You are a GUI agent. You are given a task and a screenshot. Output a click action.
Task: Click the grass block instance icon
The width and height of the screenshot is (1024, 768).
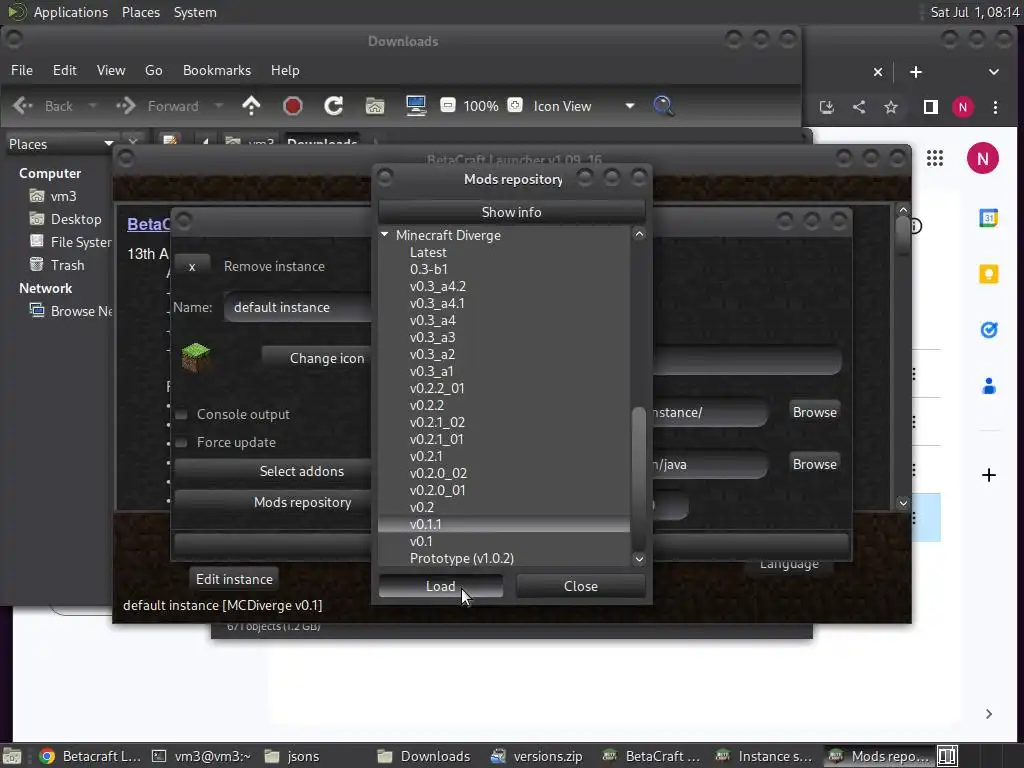[195, 357]
